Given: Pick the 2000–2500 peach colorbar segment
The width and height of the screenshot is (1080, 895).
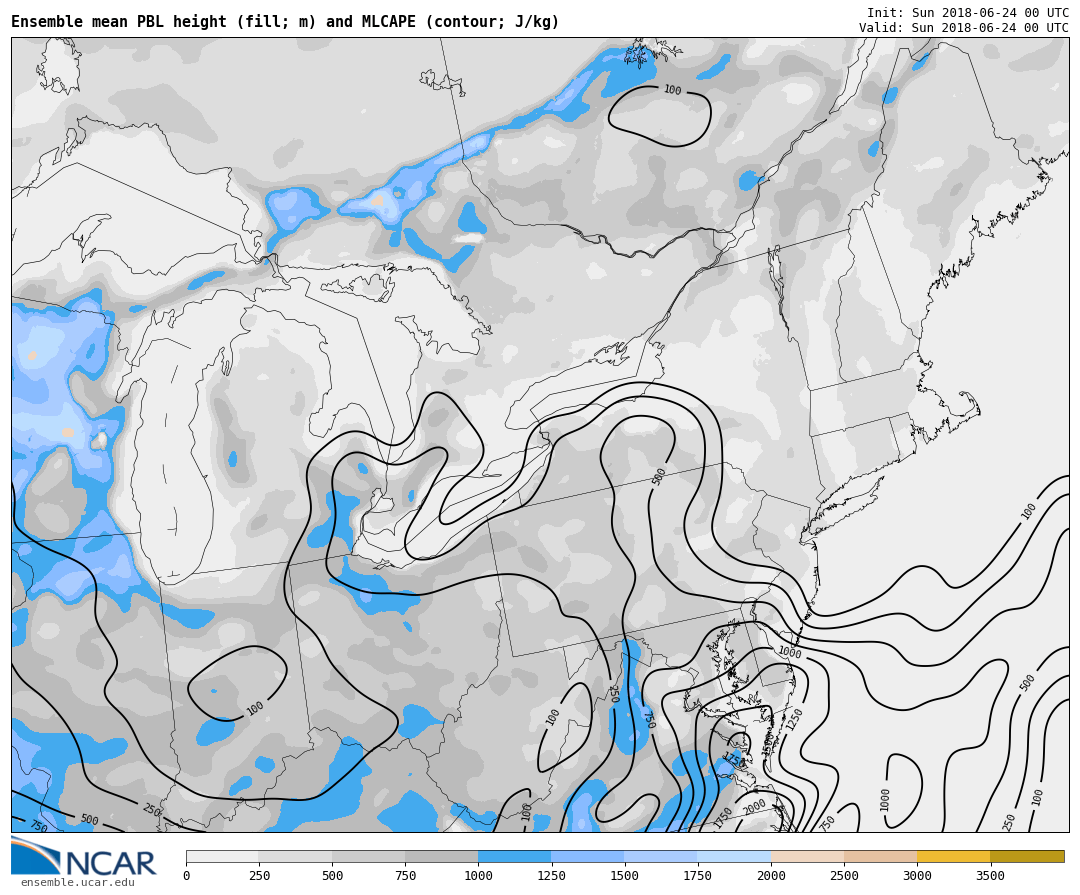Looking at the screenshot, I should click(807, 856).
